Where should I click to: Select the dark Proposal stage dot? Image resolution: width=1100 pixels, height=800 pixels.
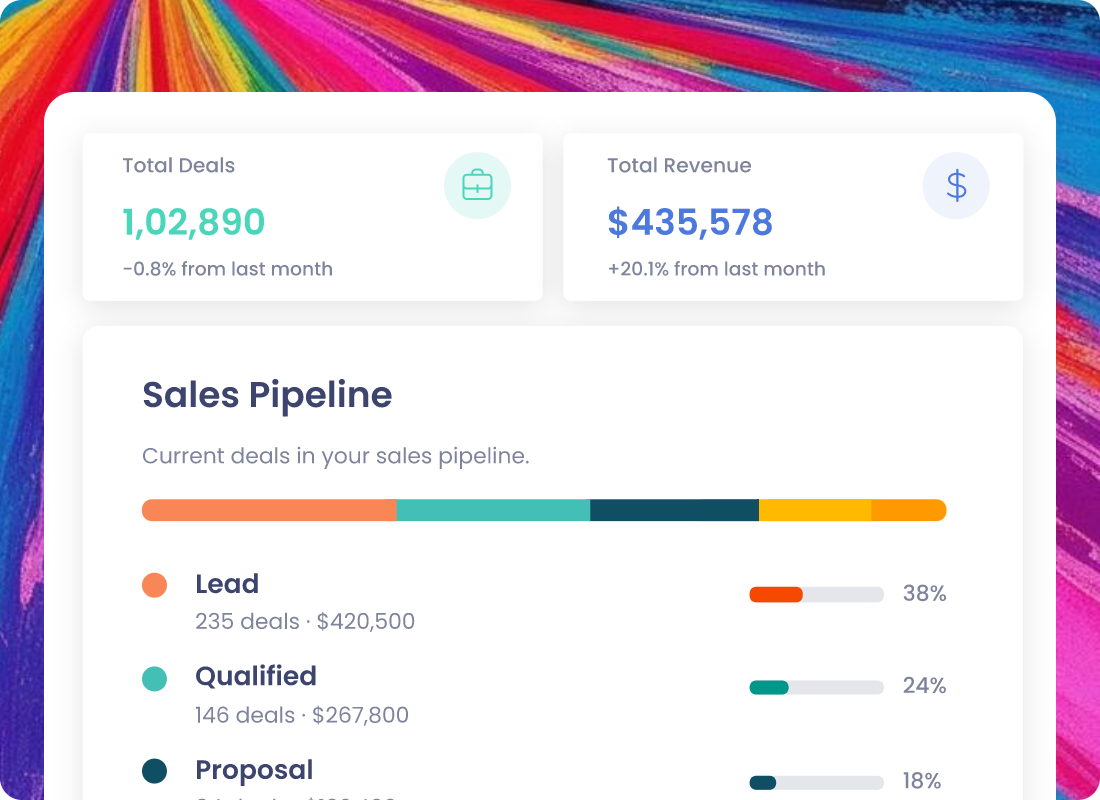[x=154, y=771]
